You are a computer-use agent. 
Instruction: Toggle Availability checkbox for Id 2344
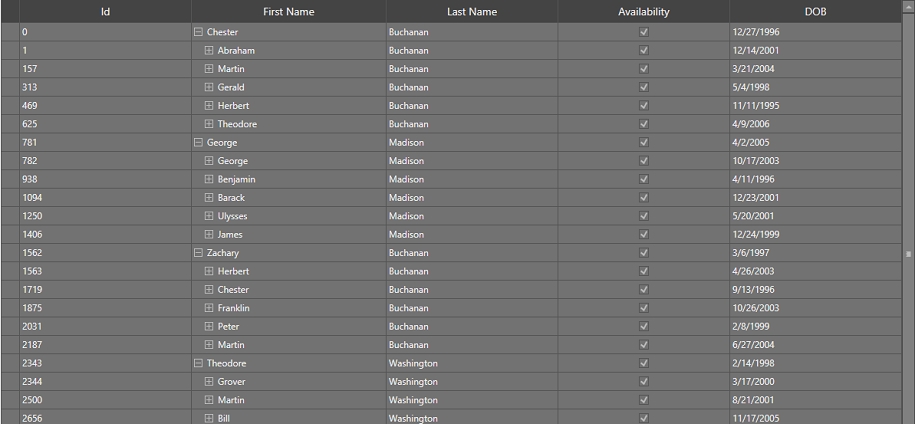[644, 382]
